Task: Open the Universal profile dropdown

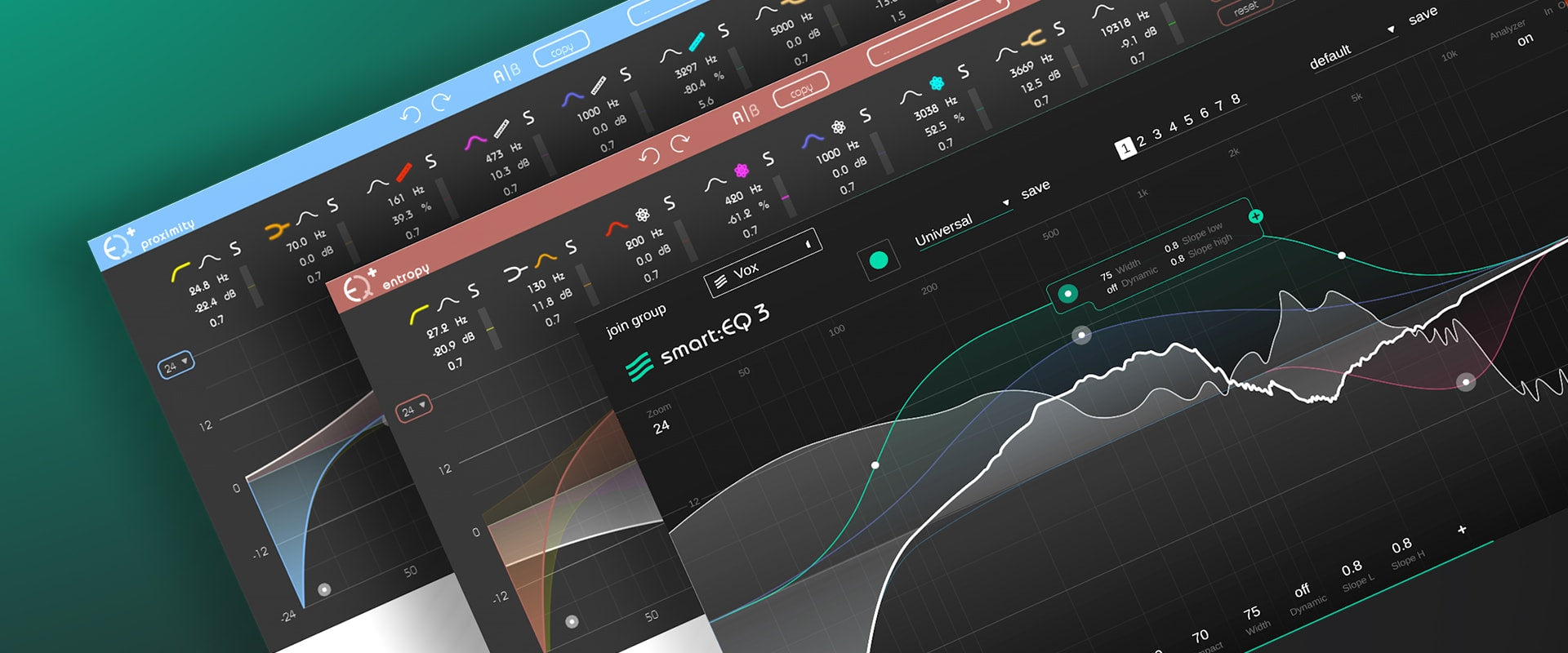Action: pos(1005,203)
